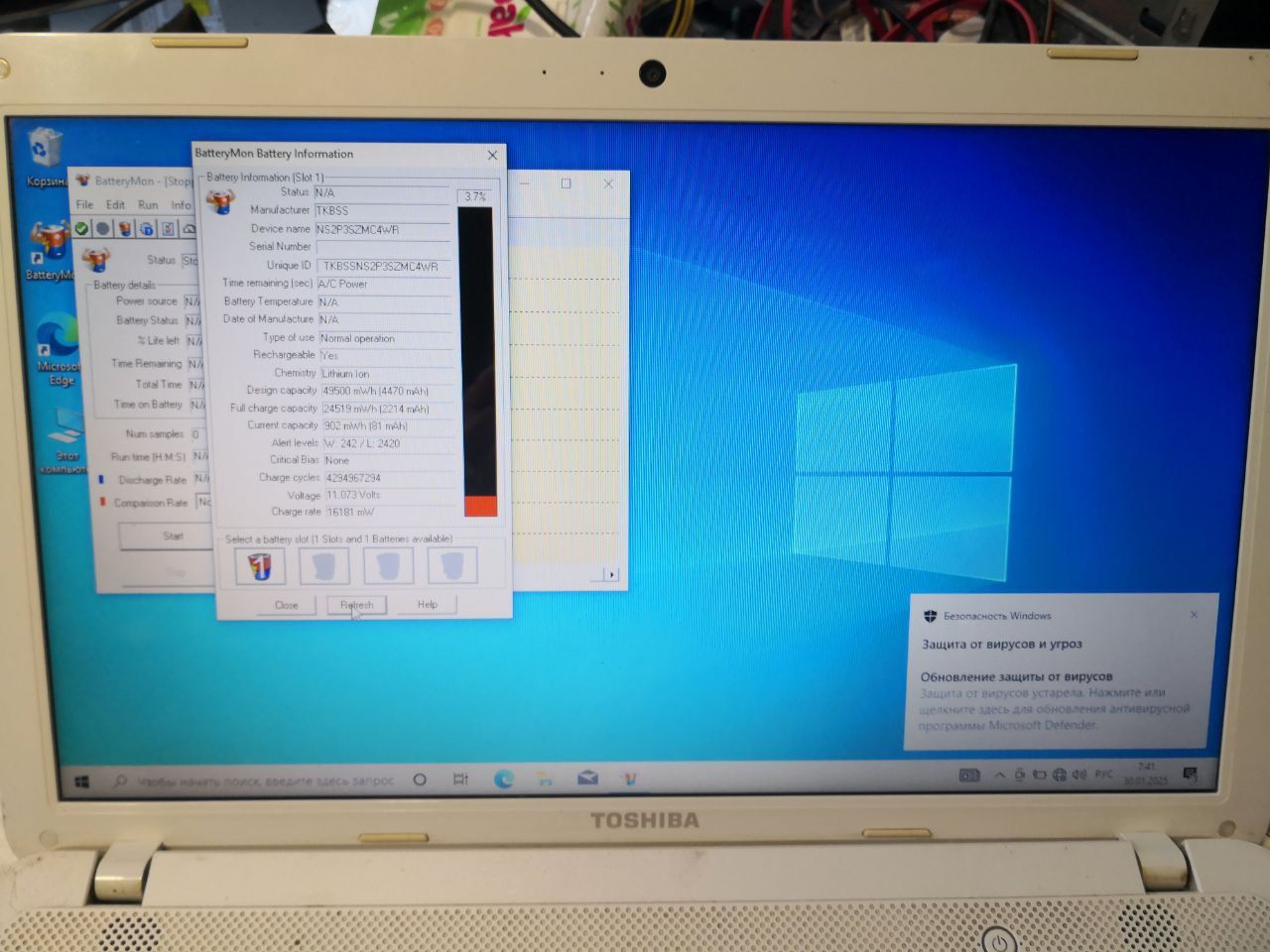Viewport: 1270px width, 952px height.
Task: Click the green checkmark start-monitoring toolbar icon
Action: coord(82,228)
